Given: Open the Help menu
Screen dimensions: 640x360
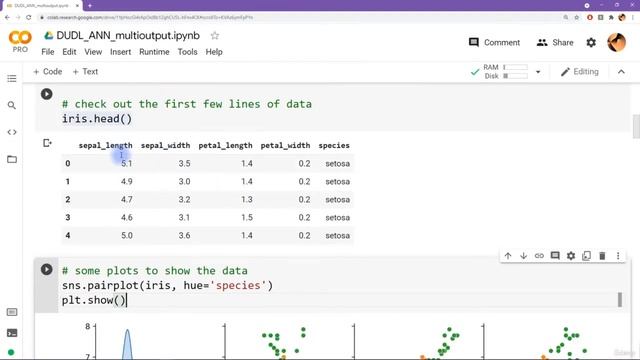Looking at the screenshot, I should pos(214,52).
